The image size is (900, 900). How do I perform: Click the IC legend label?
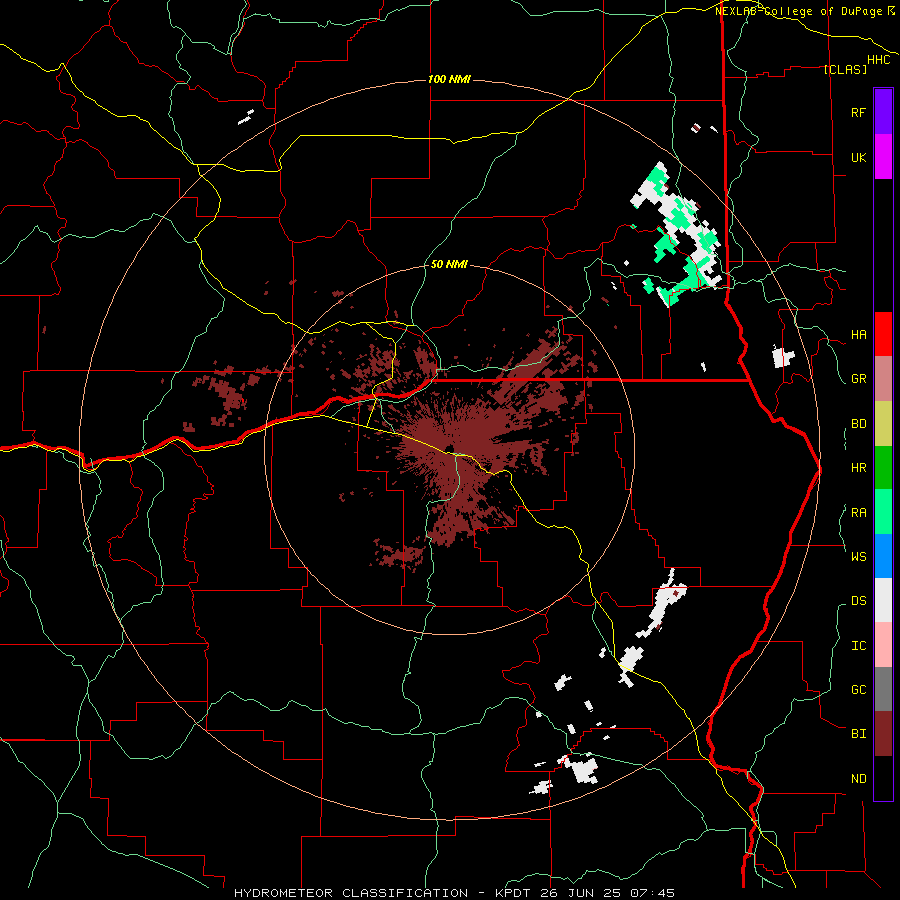858,645
